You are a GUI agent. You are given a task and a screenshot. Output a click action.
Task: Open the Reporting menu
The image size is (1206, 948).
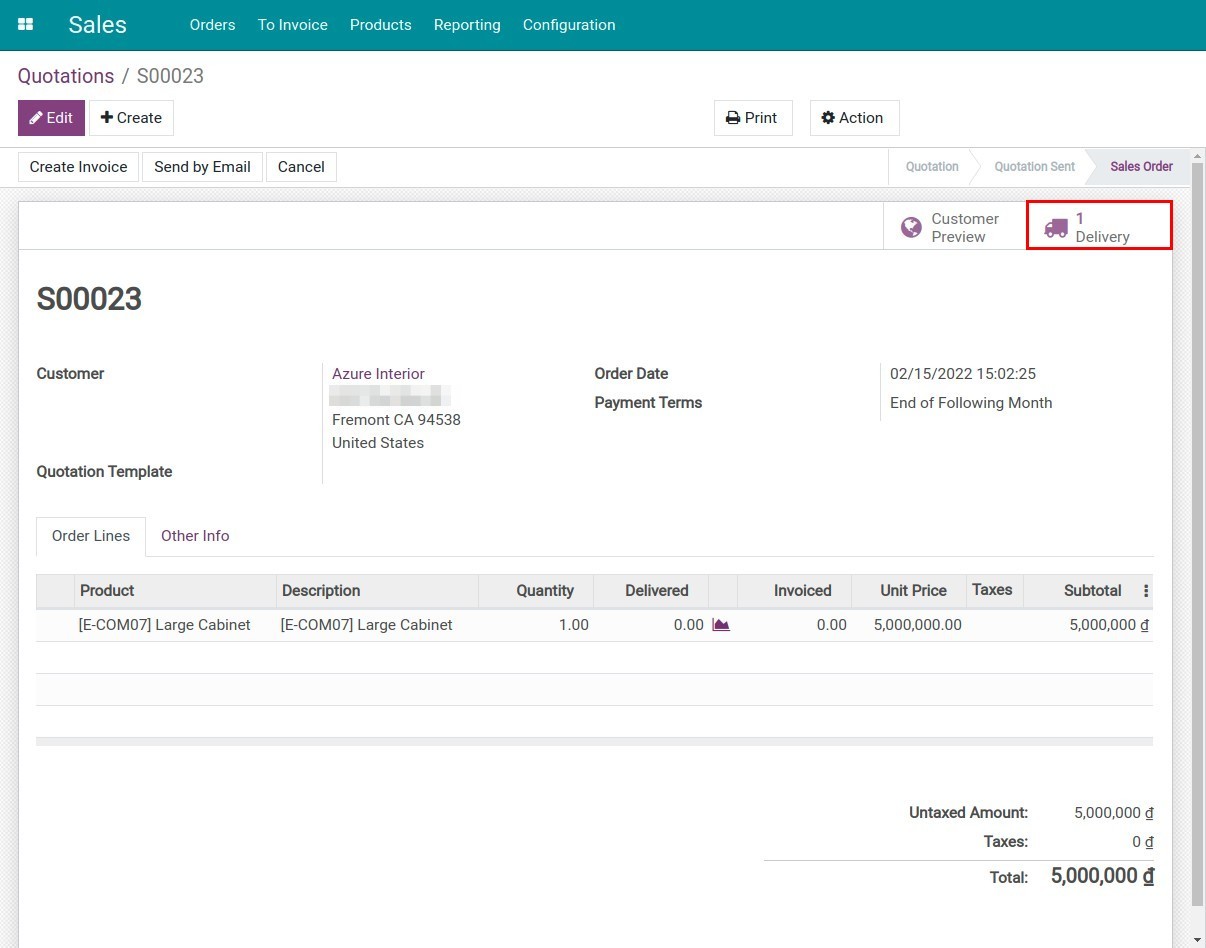click(467, 25)
